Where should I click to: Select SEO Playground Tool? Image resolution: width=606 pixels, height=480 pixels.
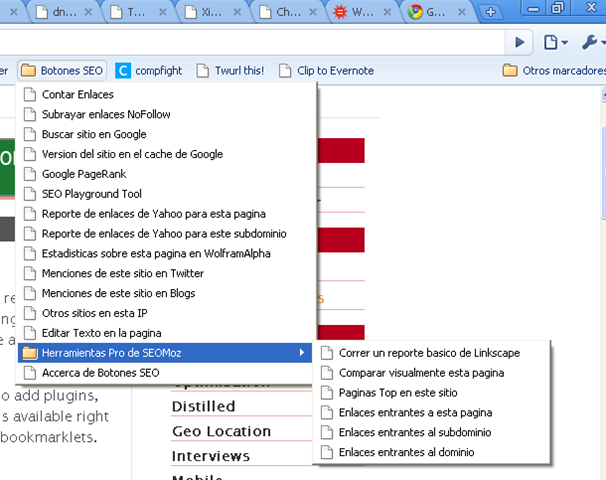click(x=167, y=194)
